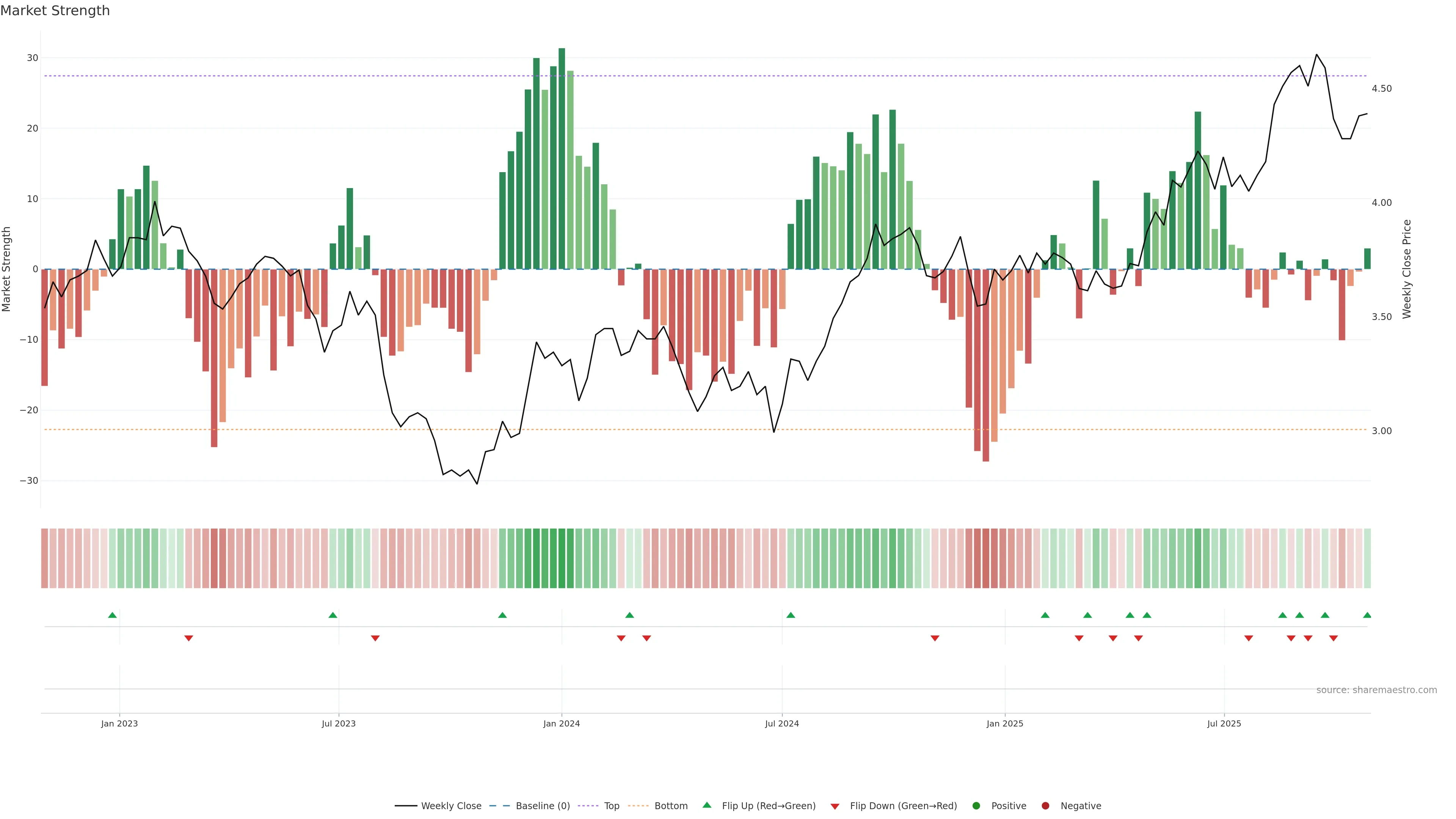Click the green triangle icon in legend
Viewport: 1456px width, 819px height.
pos(706,805)
